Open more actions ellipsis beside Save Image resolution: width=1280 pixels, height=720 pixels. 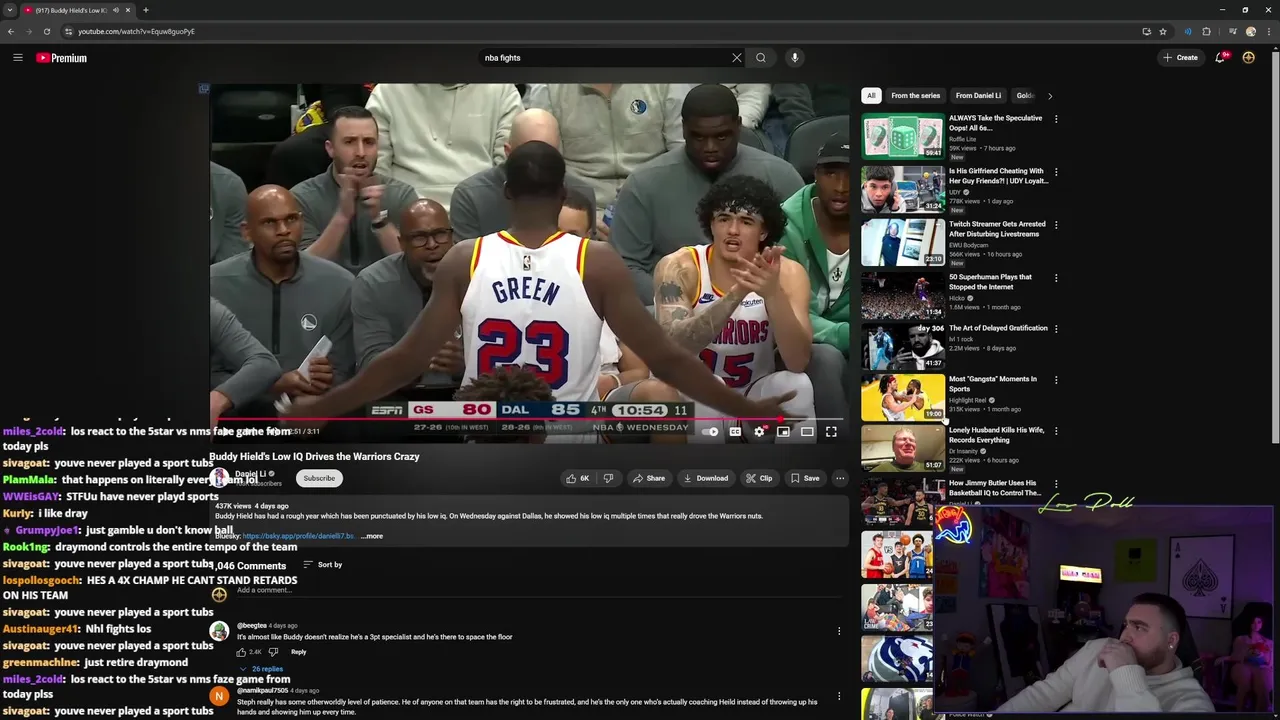point(840,478)
